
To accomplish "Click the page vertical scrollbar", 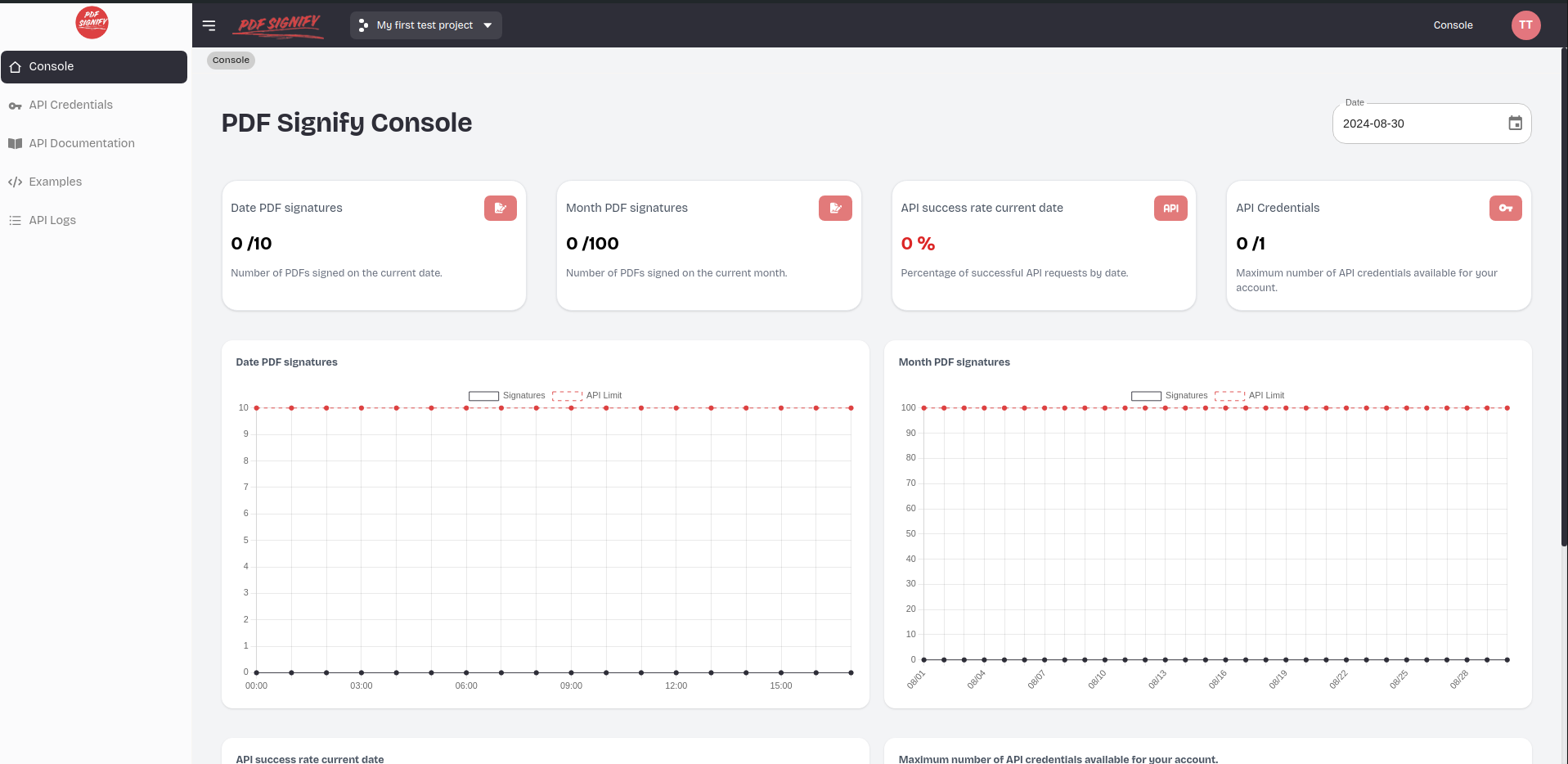I will 1564,298.
